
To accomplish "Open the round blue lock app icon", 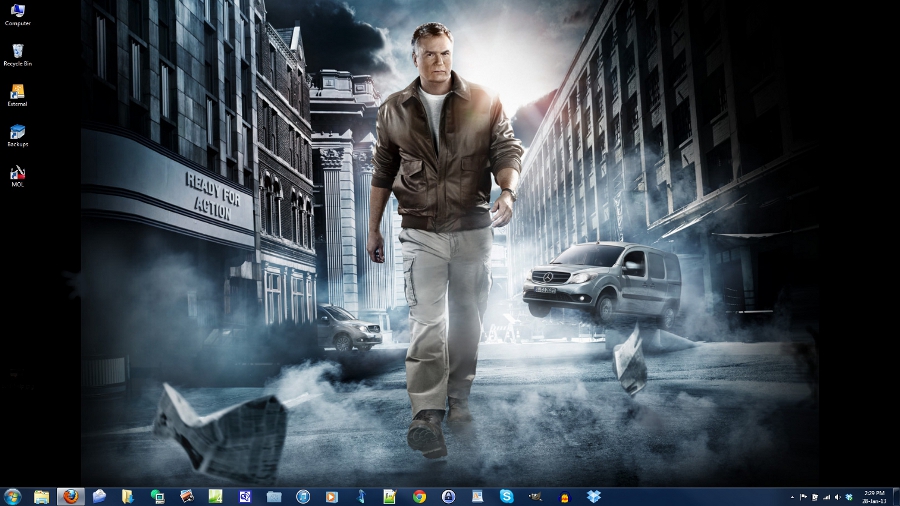I will coord(448,497).
